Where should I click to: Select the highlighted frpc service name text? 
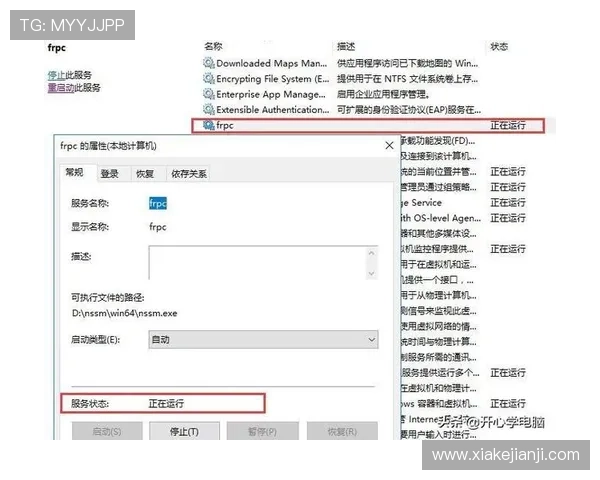[x=158, y=203]
